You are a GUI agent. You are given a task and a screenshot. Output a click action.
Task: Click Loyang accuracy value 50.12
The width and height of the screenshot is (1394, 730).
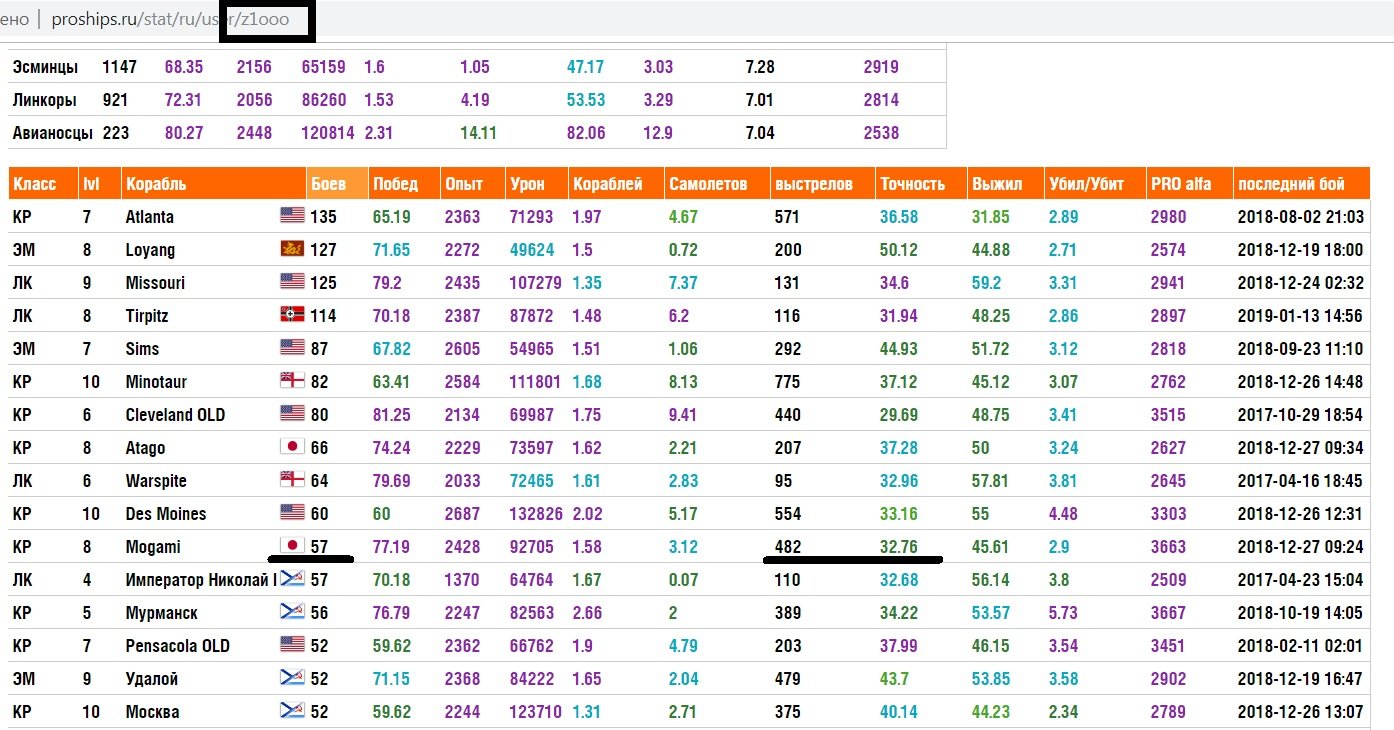click(x=899, y=250)
